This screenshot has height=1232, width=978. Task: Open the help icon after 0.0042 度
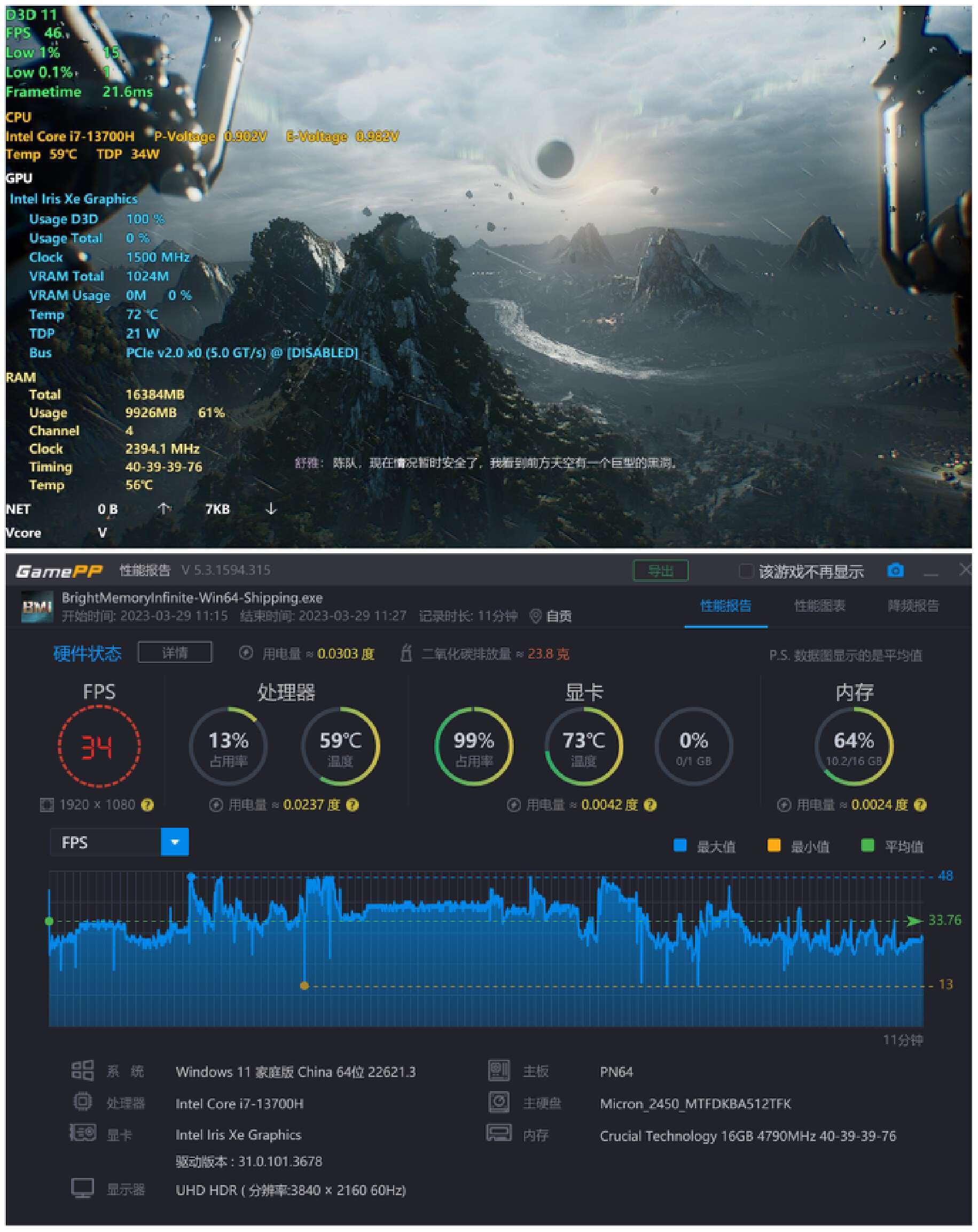point(650,805)
